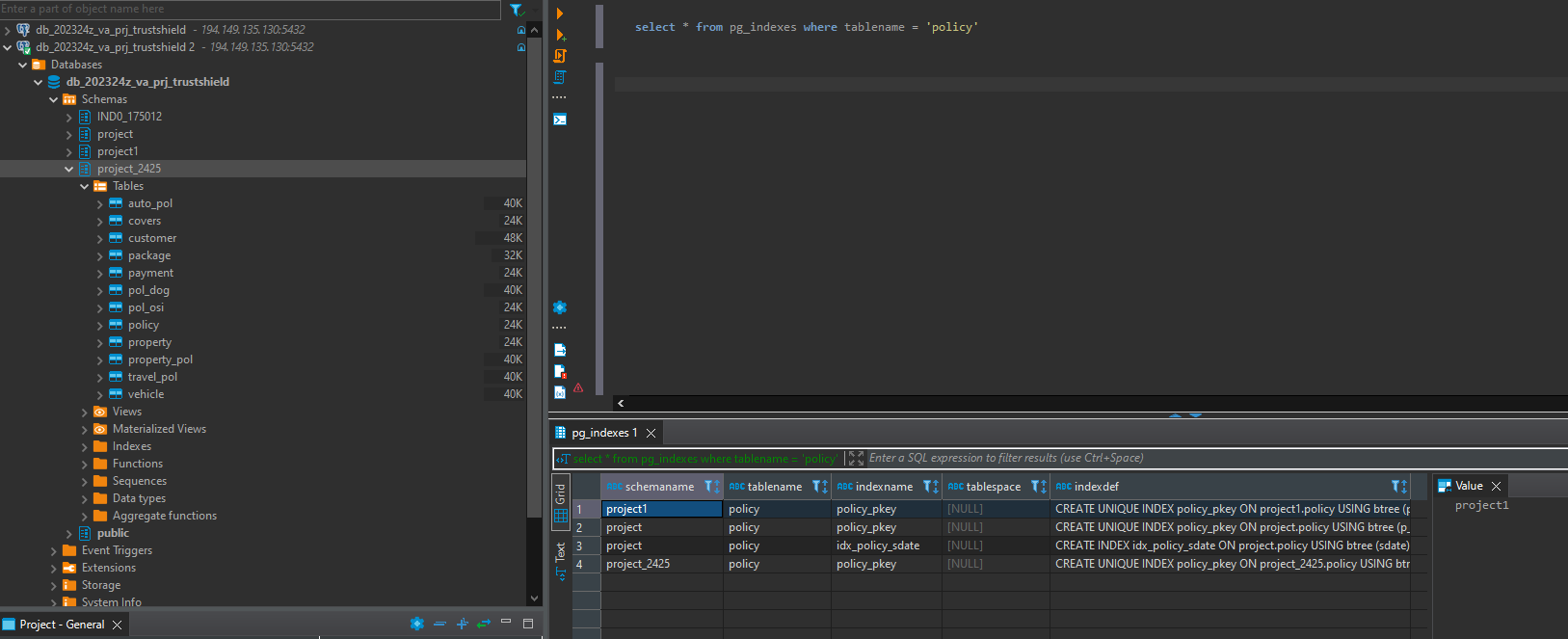Screen dimensions: 1568x639
Task: Run the SQL script icon
Action: coord(560,56)
